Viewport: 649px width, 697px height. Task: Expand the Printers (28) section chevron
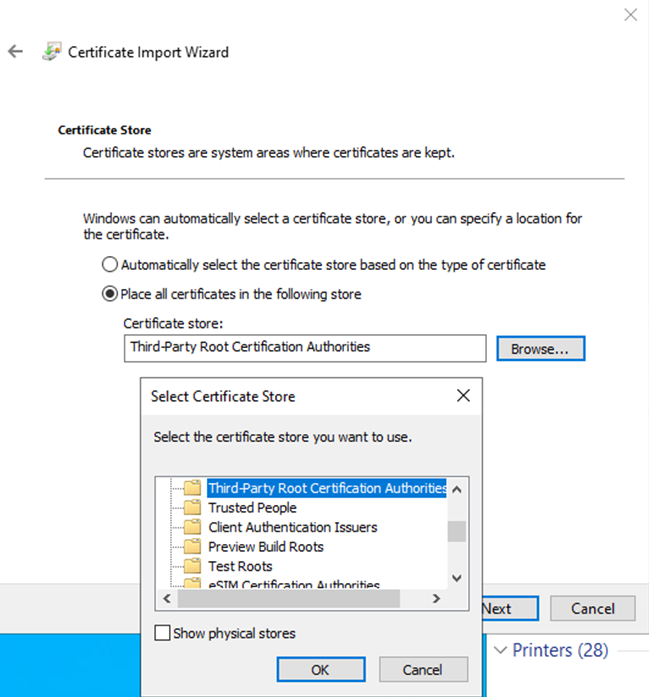501,650
